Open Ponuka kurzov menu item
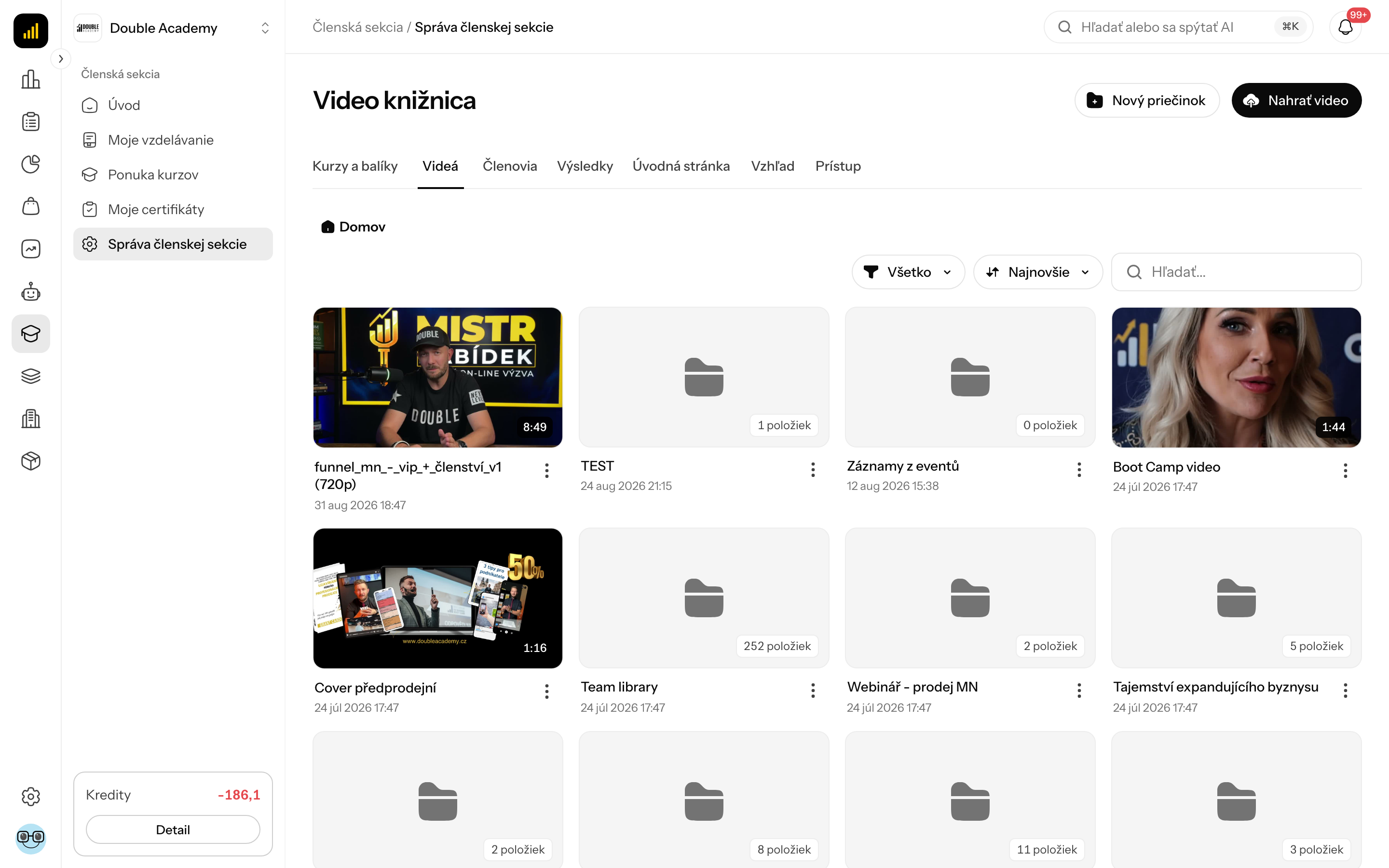Viewport: 1389px width, 868px height. pyautogui.click(x=173, y=175)
